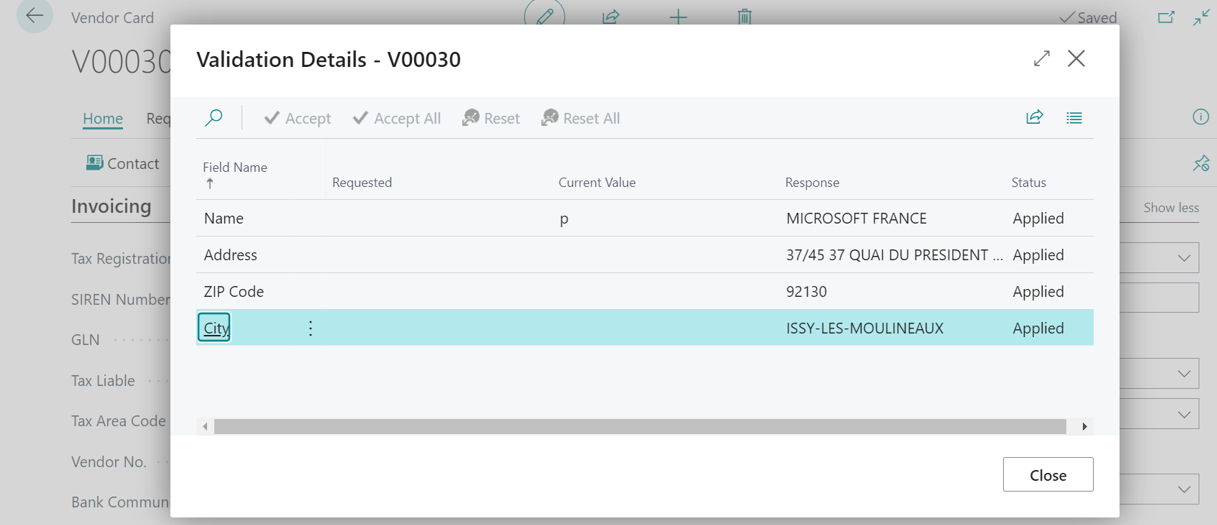Viewport: 1217px width, 525px height.
Task: Open the City field link
Action: (x=216, y=328)
